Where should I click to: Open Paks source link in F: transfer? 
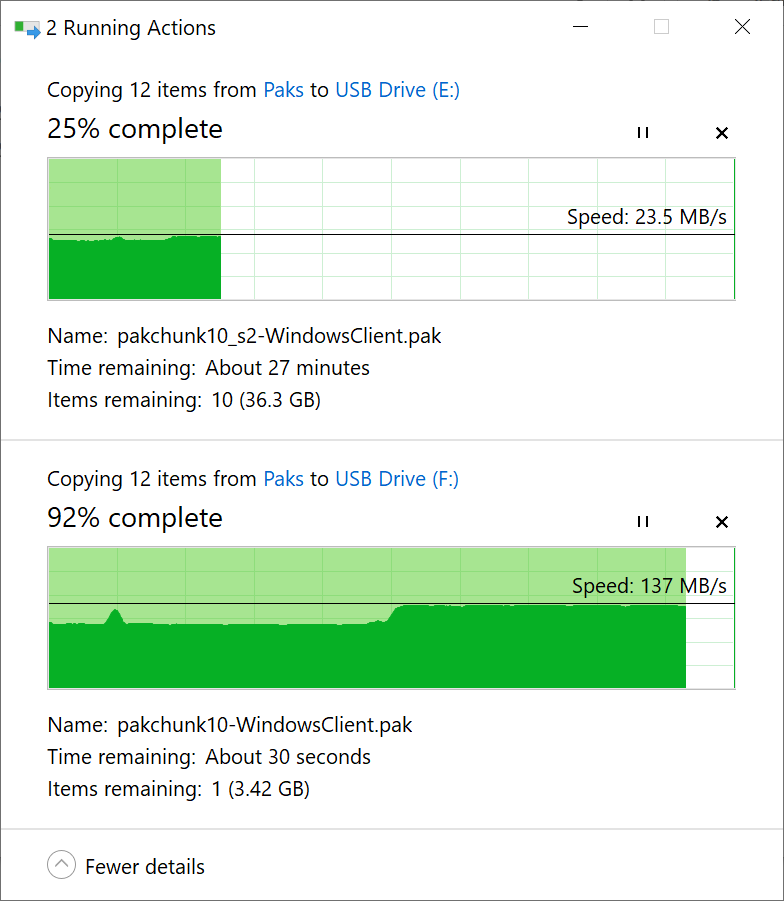pyautogui.click(x=283, y=479)
